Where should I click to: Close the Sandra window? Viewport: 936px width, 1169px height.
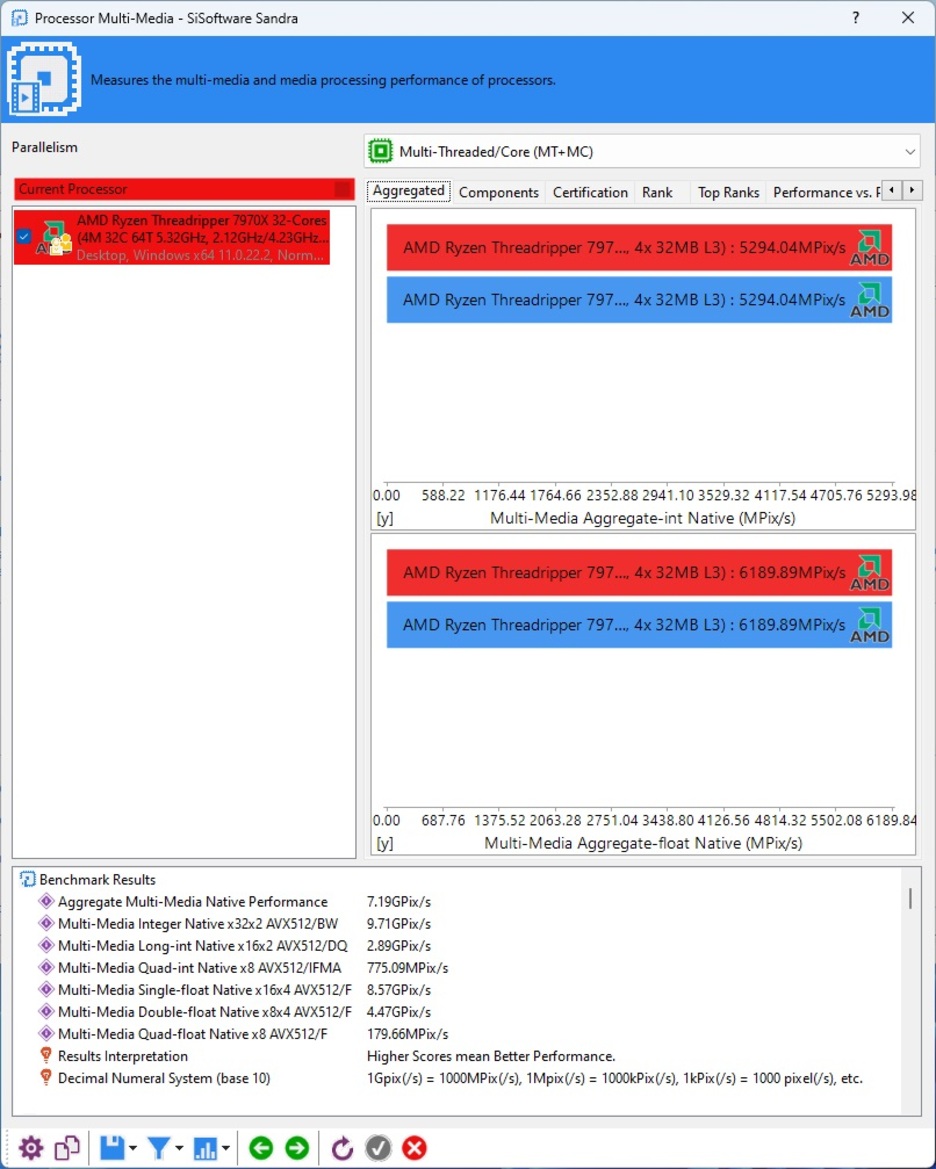(908, 17)
